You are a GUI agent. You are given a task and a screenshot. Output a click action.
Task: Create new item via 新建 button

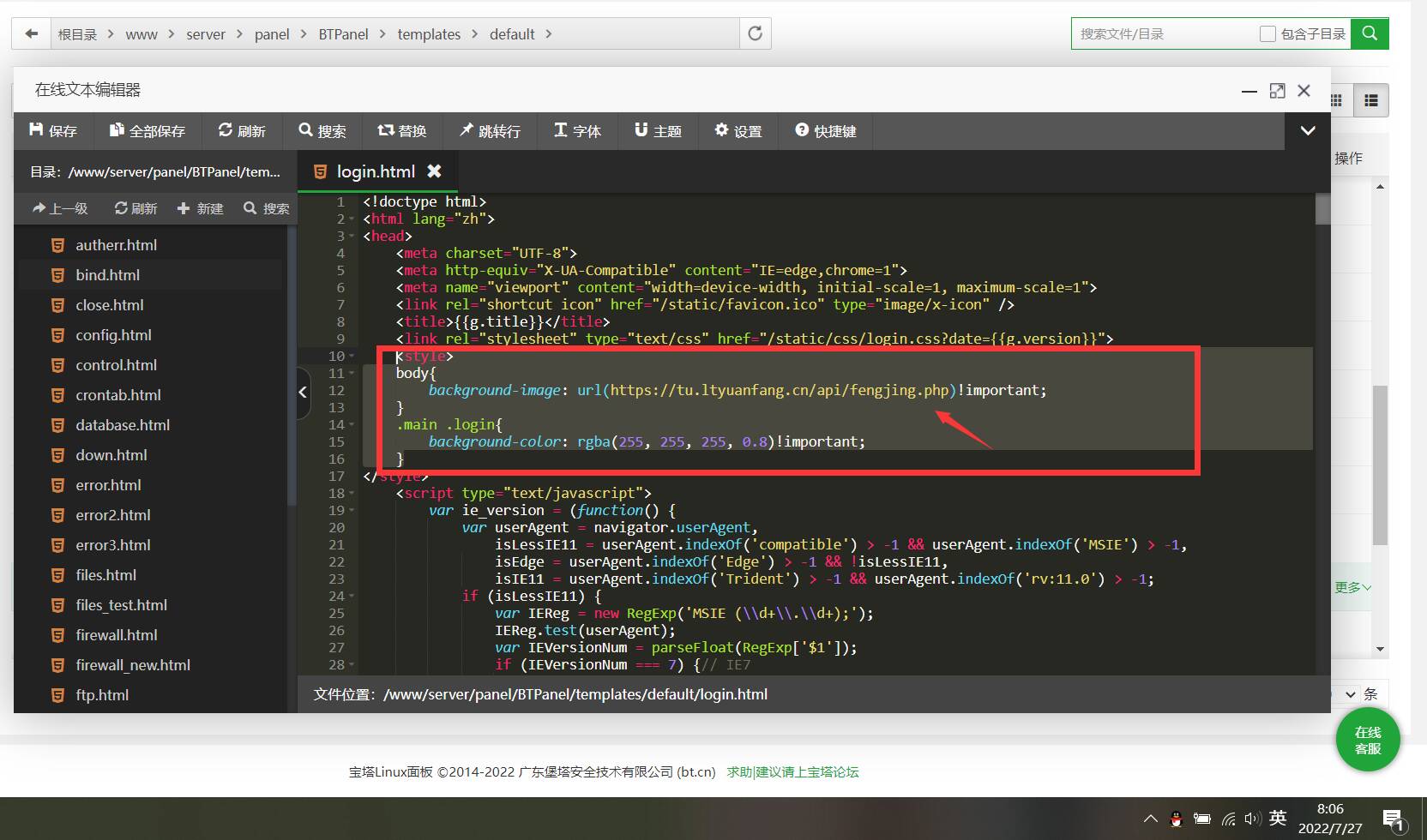pos(200,208)
